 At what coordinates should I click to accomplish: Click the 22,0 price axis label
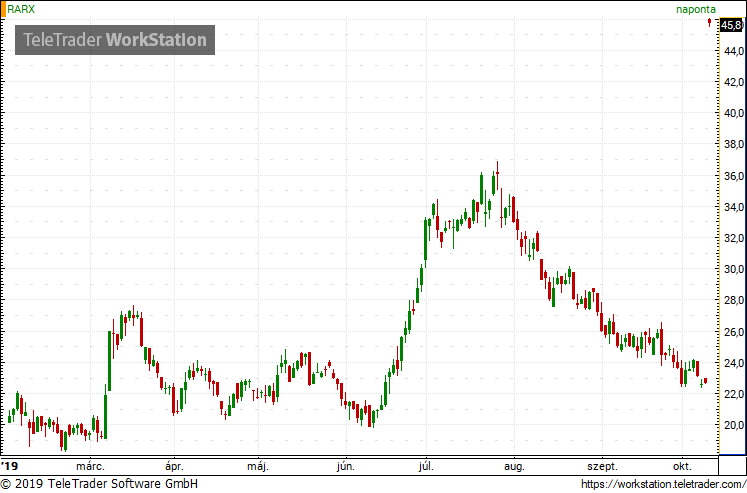pos(734,394)
